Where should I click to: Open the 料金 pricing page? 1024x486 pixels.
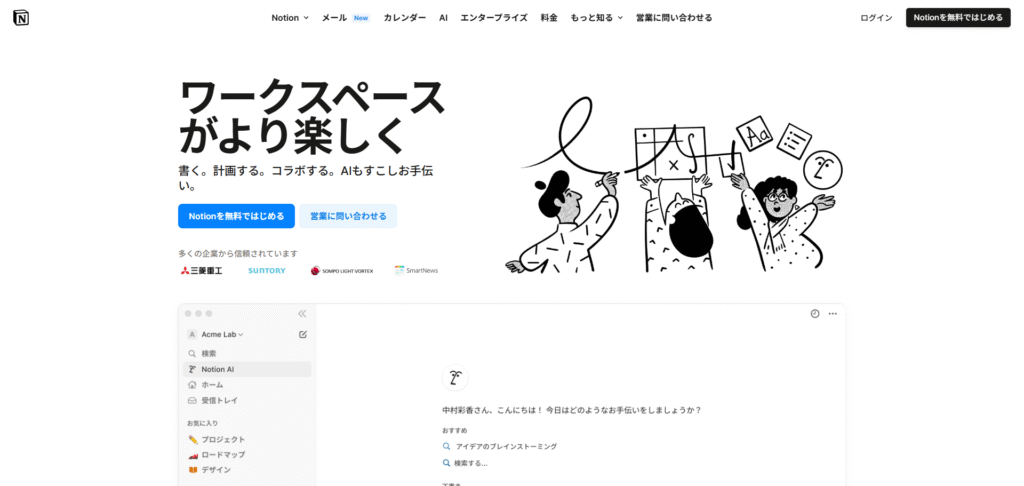[549, 18]
